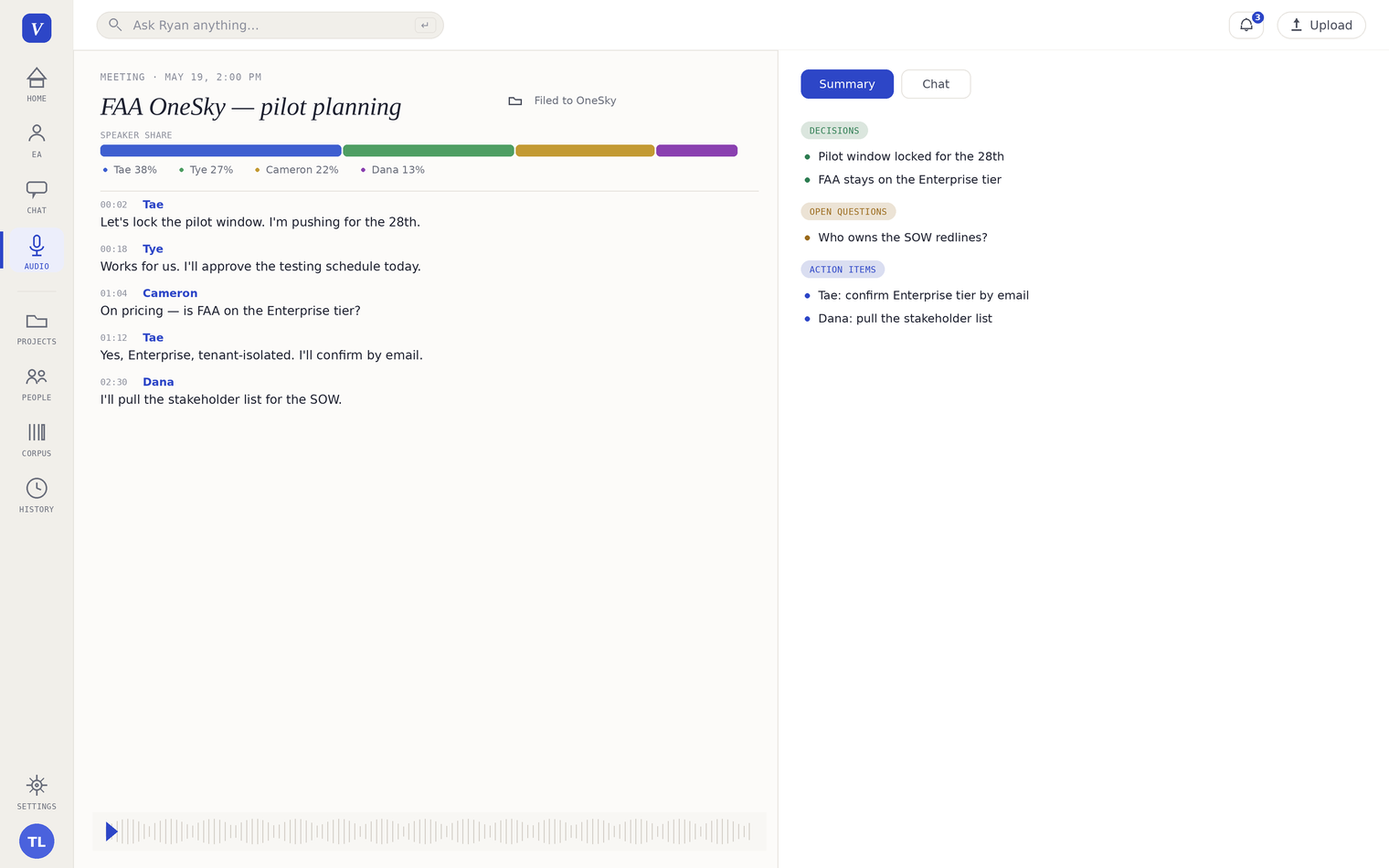1389x868 pixels.
Task: Jump to timestamp 01:12
Action: [114, 338]
